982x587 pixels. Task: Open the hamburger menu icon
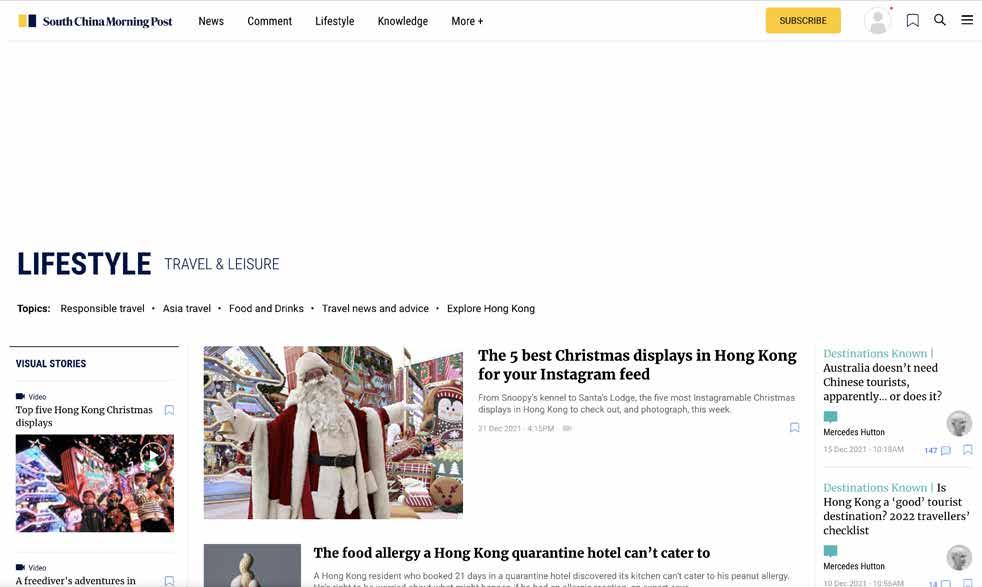(x=967, y=20)
